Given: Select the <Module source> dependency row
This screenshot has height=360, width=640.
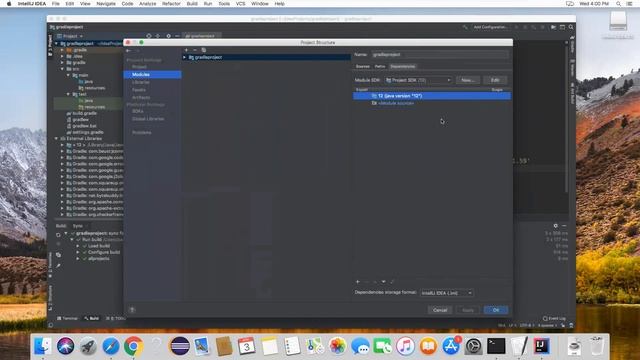Looking at the screenshot, I should coord(432,103).
